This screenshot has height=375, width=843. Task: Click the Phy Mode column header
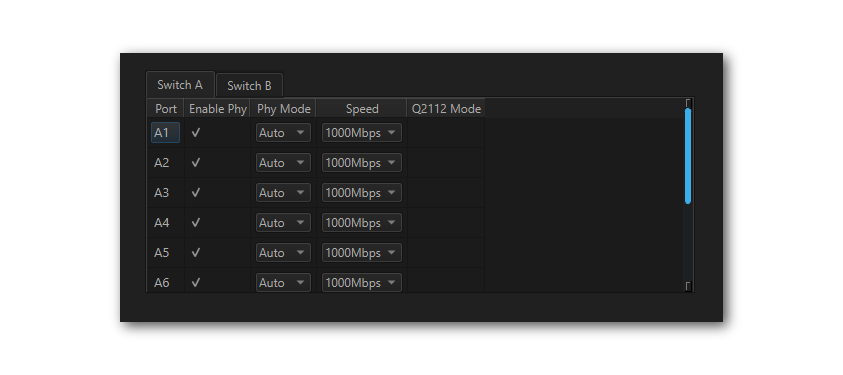coord(284,109)
